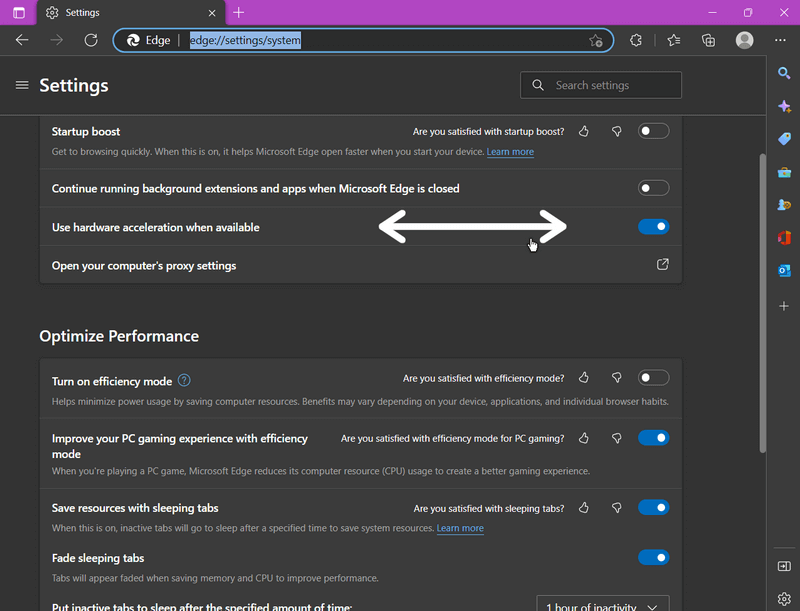Click the hide sidebar icon

pos(784,566)
